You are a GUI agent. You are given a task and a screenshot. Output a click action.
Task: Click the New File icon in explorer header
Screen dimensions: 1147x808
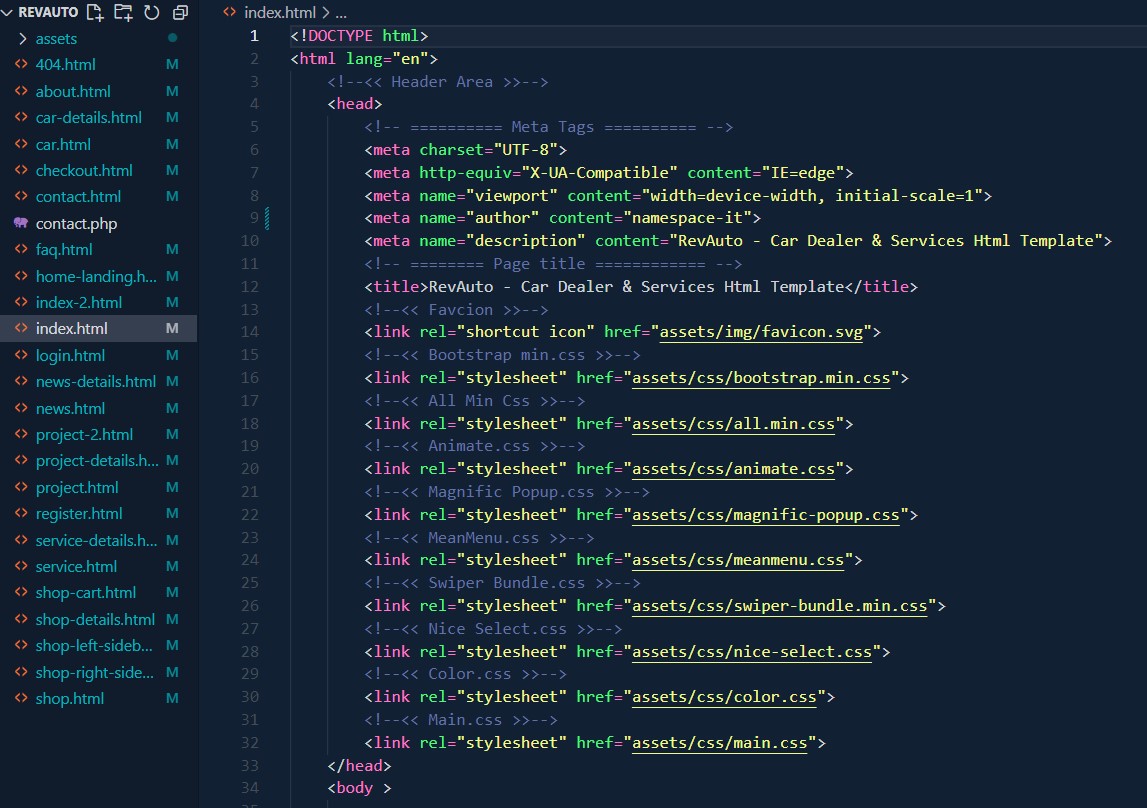(95, 13)
